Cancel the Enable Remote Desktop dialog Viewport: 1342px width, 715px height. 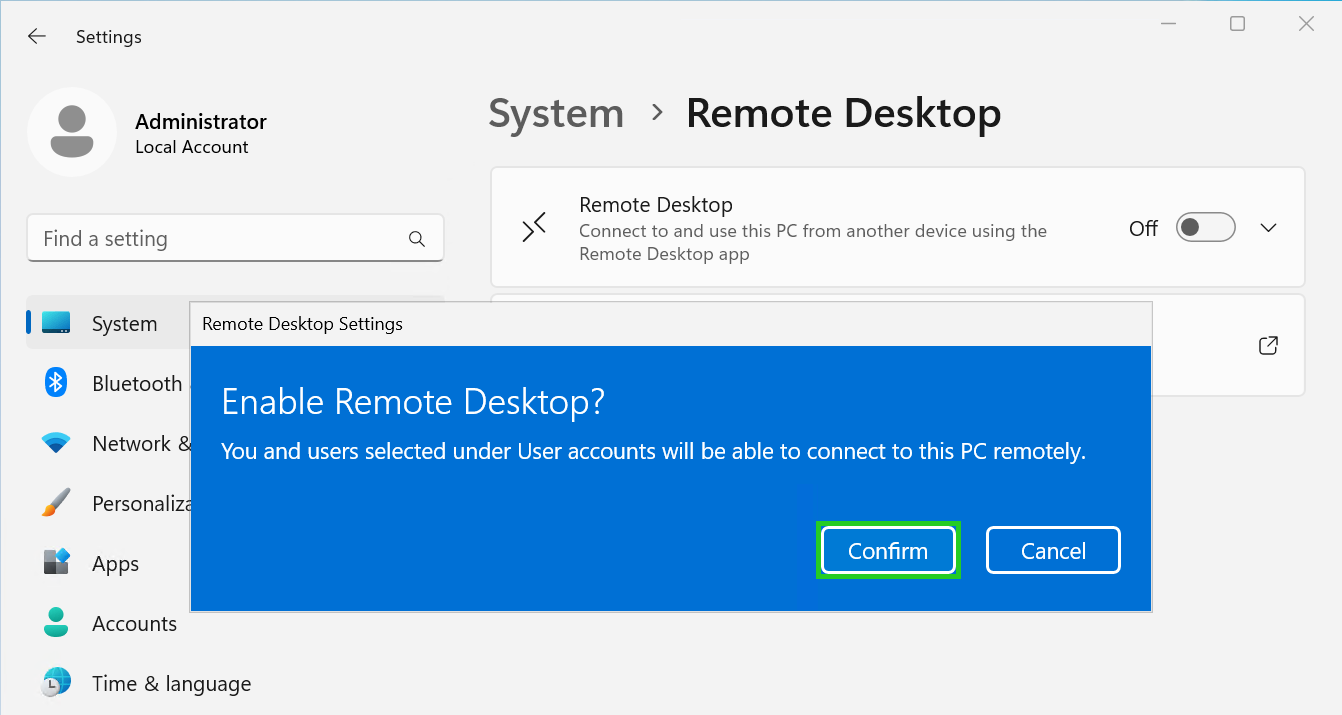1053,550
